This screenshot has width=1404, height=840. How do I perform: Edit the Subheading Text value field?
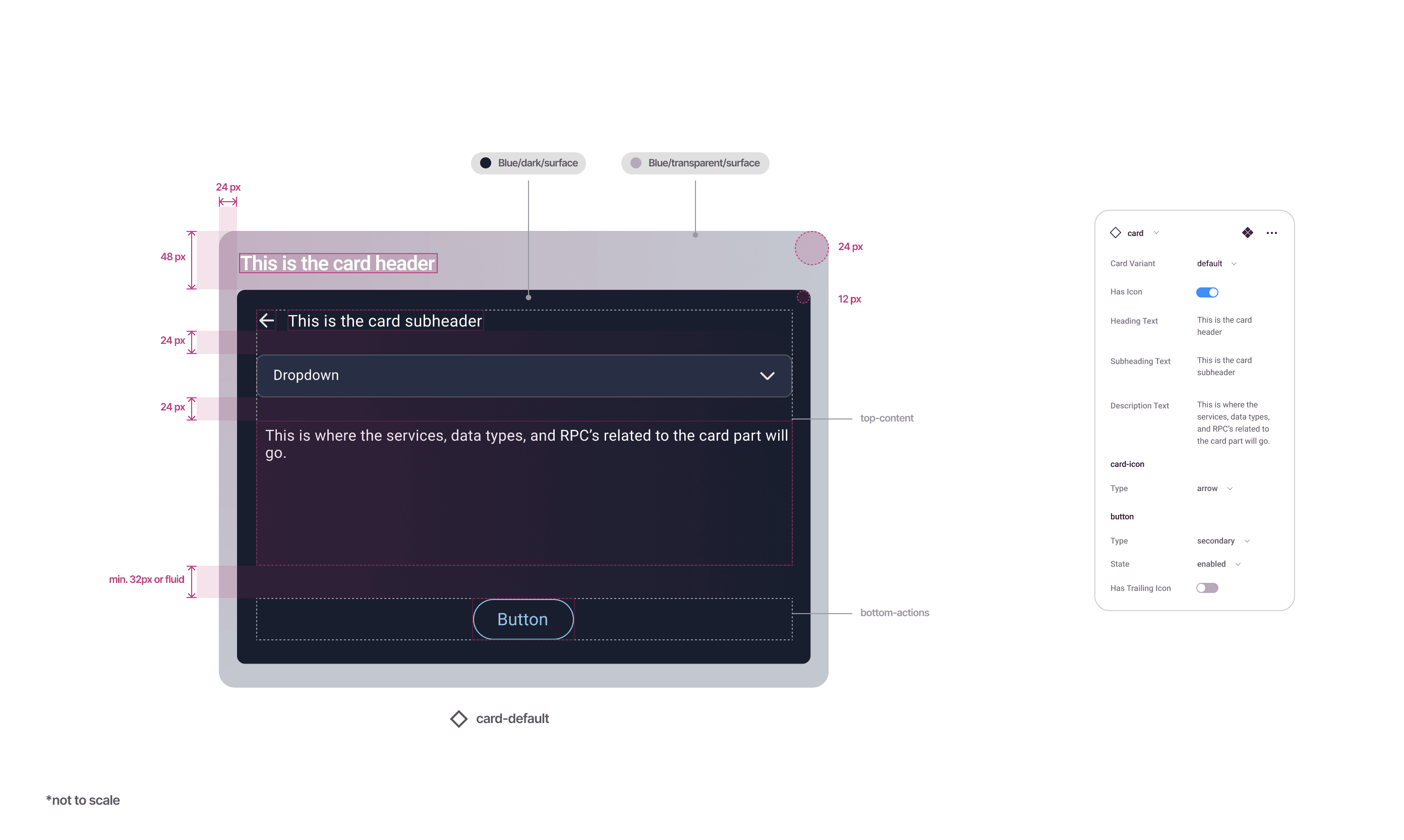coord(1224,366)
